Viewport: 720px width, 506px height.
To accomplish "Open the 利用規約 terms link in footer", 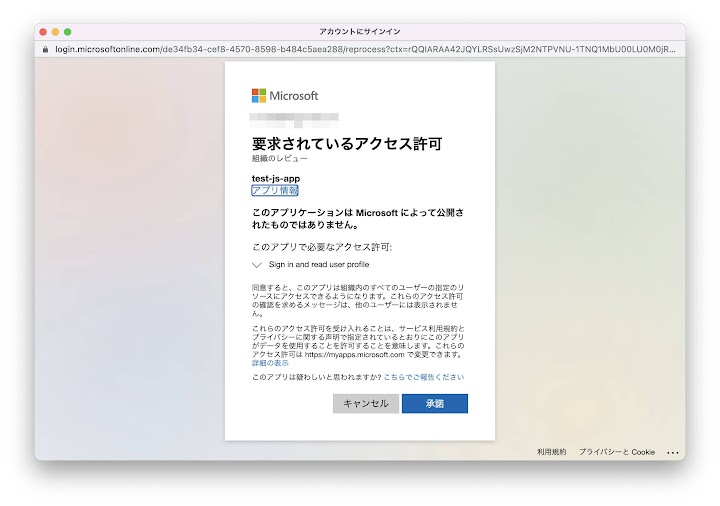I will pyautogui.click(x=551, y=452).
